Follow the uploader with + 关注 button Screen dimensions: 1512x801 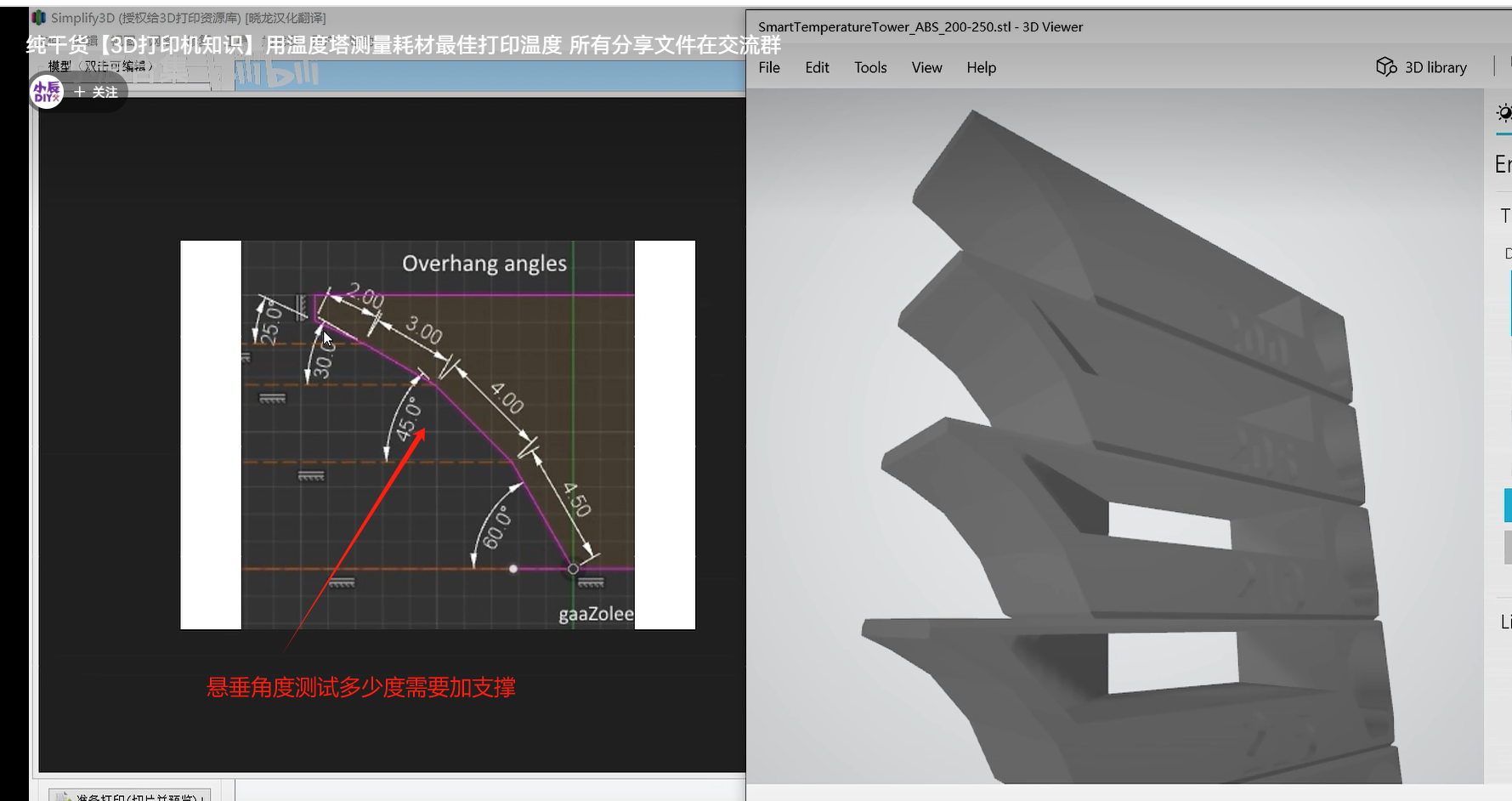tap(96, 92)
